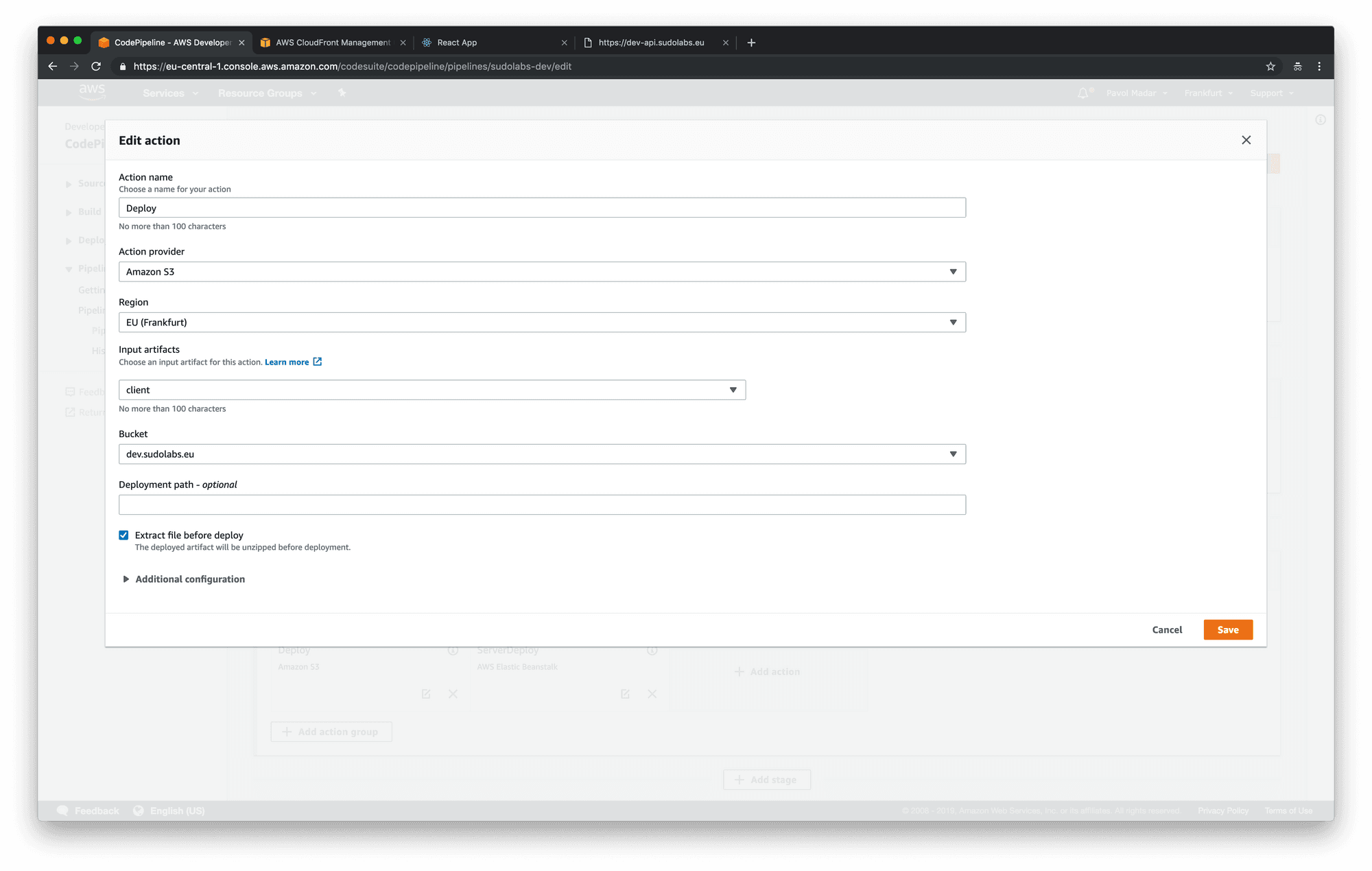Open the Frankfurt region menu
Image resolution: width=1372 pixels, height=871 pixels.
[1208, 93]
